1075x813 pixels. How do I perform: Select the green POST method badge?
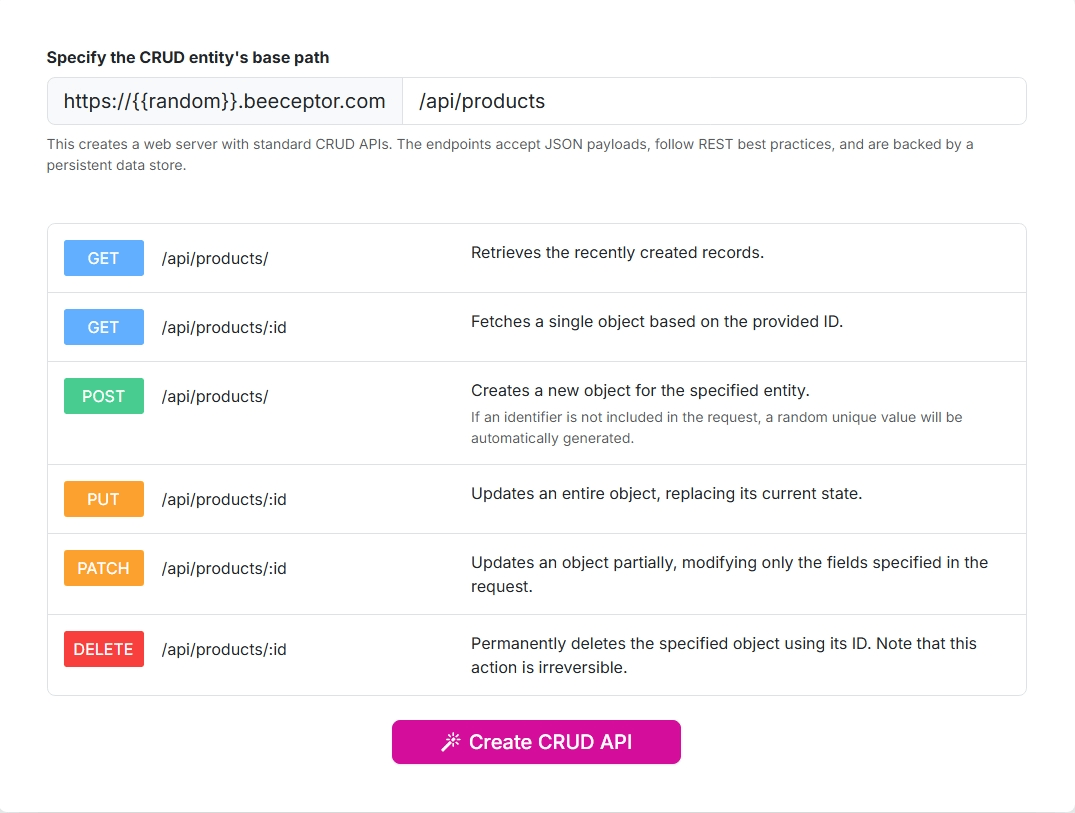pos(103,396)
